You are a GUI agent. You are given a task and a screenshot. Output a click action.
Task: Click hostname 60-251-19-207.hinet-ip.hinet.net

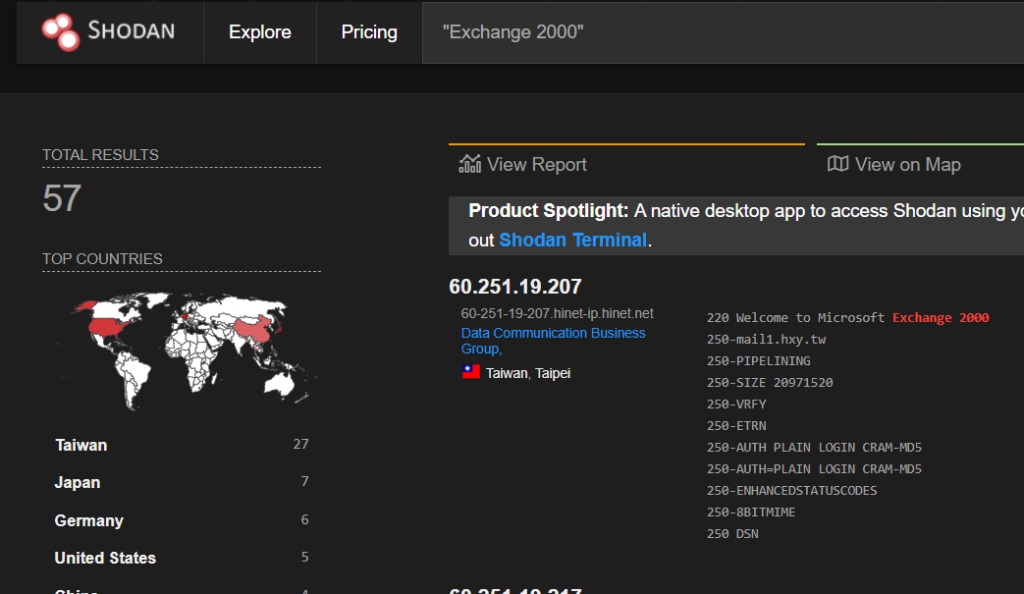[x=557, y=313]
